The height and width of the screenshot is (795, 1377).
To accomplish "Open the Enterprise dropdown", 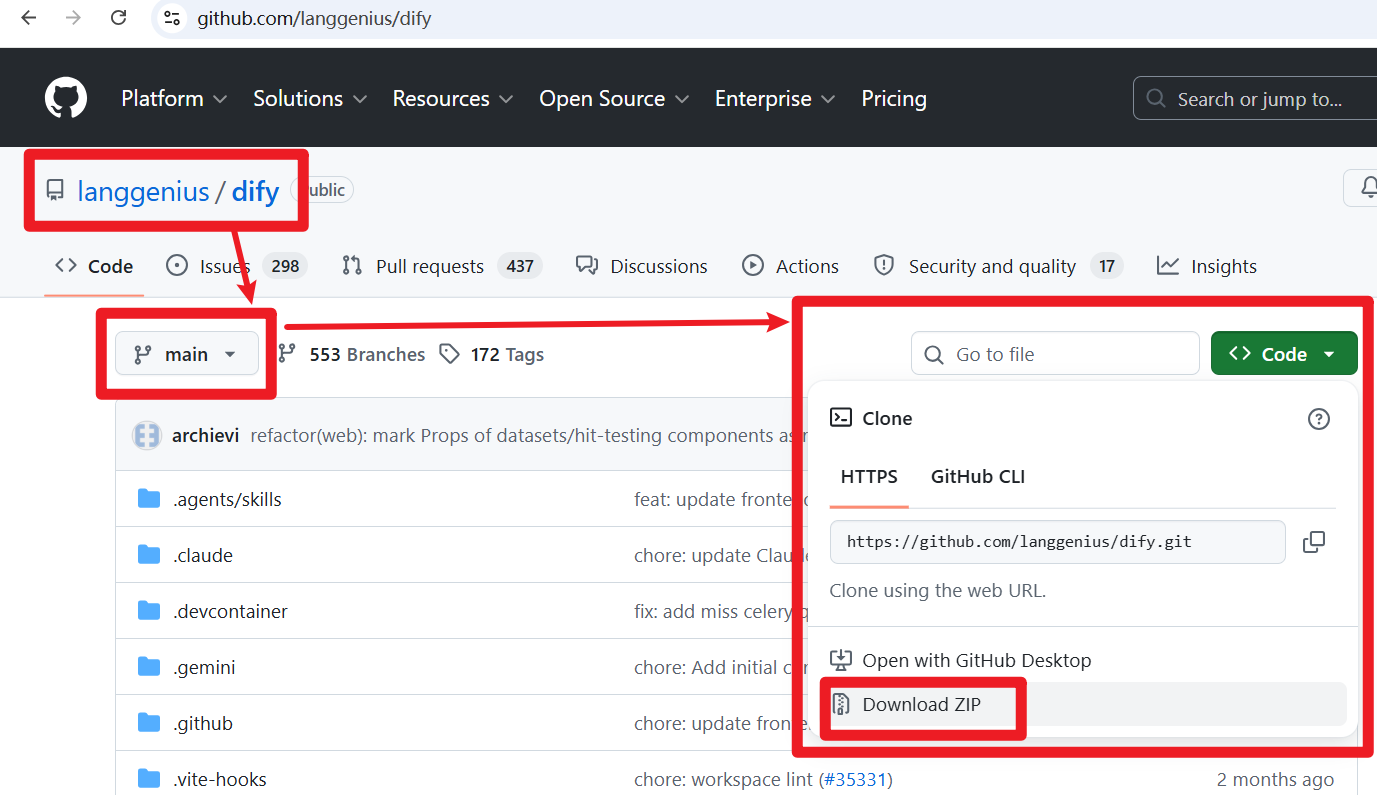I will [x=775, y=99].
